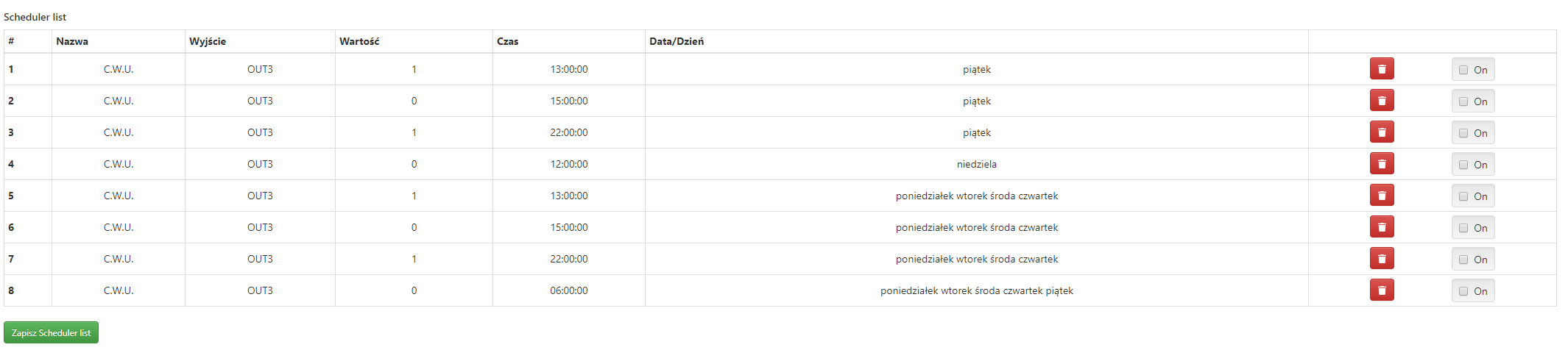1568x361 pixels.
Task: Click the Data/Dzień column header
Action: tap(676, 41)
